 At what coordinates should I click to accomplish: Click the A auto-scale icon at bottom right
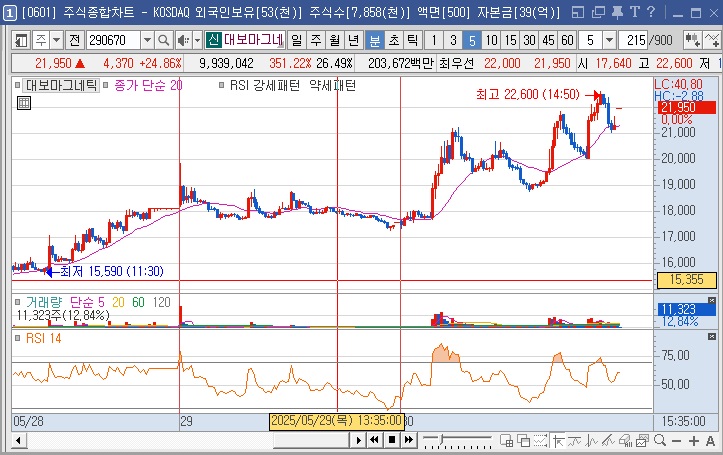(x=710, y=441)
